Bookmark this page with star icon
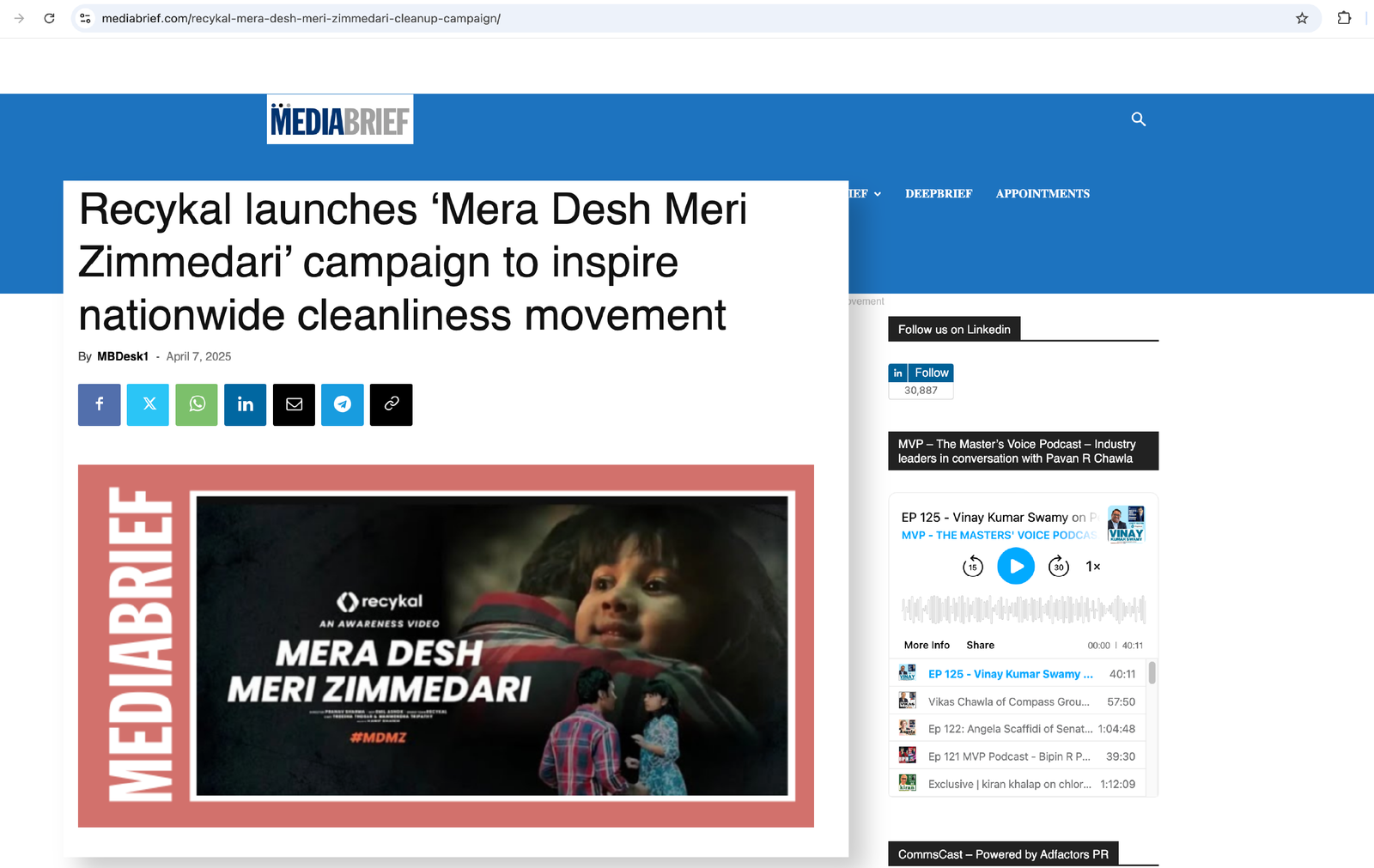1374x868 pixels. click(x=1302, y=18)
